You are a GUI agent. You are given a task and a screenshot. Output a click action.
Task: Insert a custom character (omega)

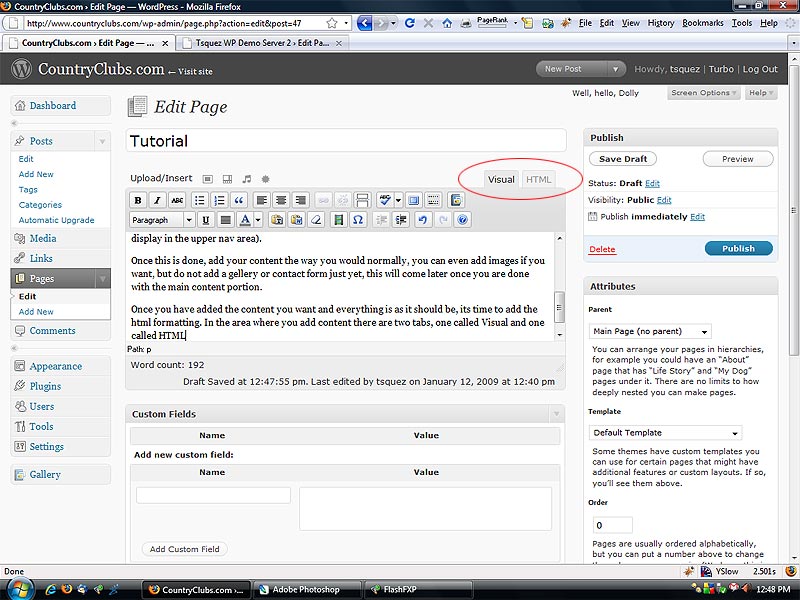358,220
